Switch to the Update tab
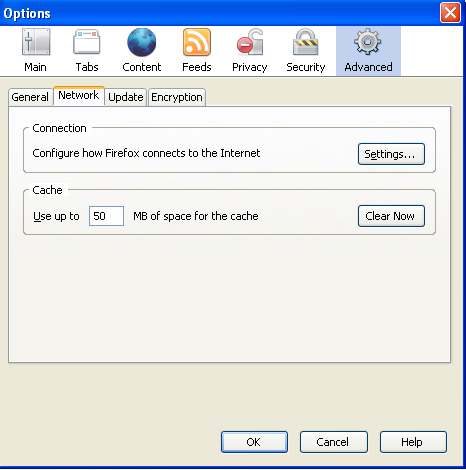This screenshot has width=466, height=470. 126,97
